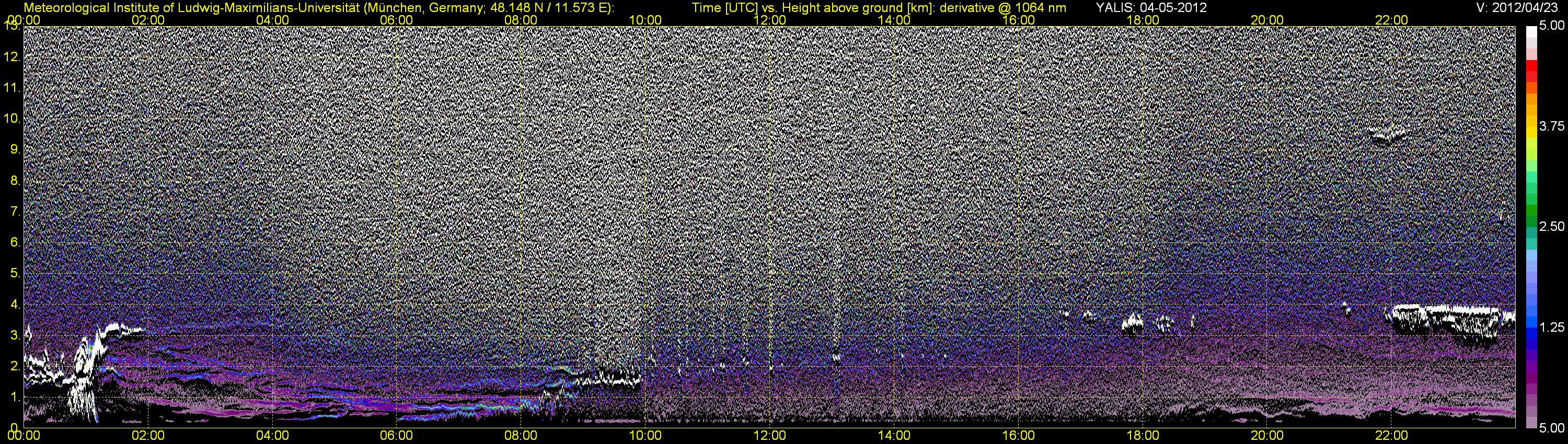Click the "6." km height axis label
Screen dimensions: 1568x444
[x=15, y=242]
